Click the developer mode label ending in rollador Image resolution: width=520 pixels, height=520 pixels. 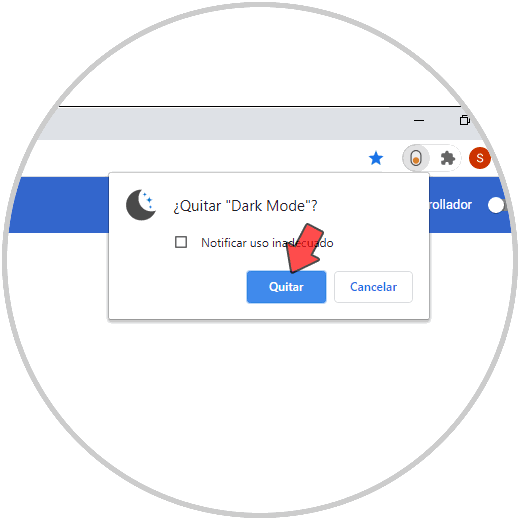pyautogui.click(x=450, y=205)
